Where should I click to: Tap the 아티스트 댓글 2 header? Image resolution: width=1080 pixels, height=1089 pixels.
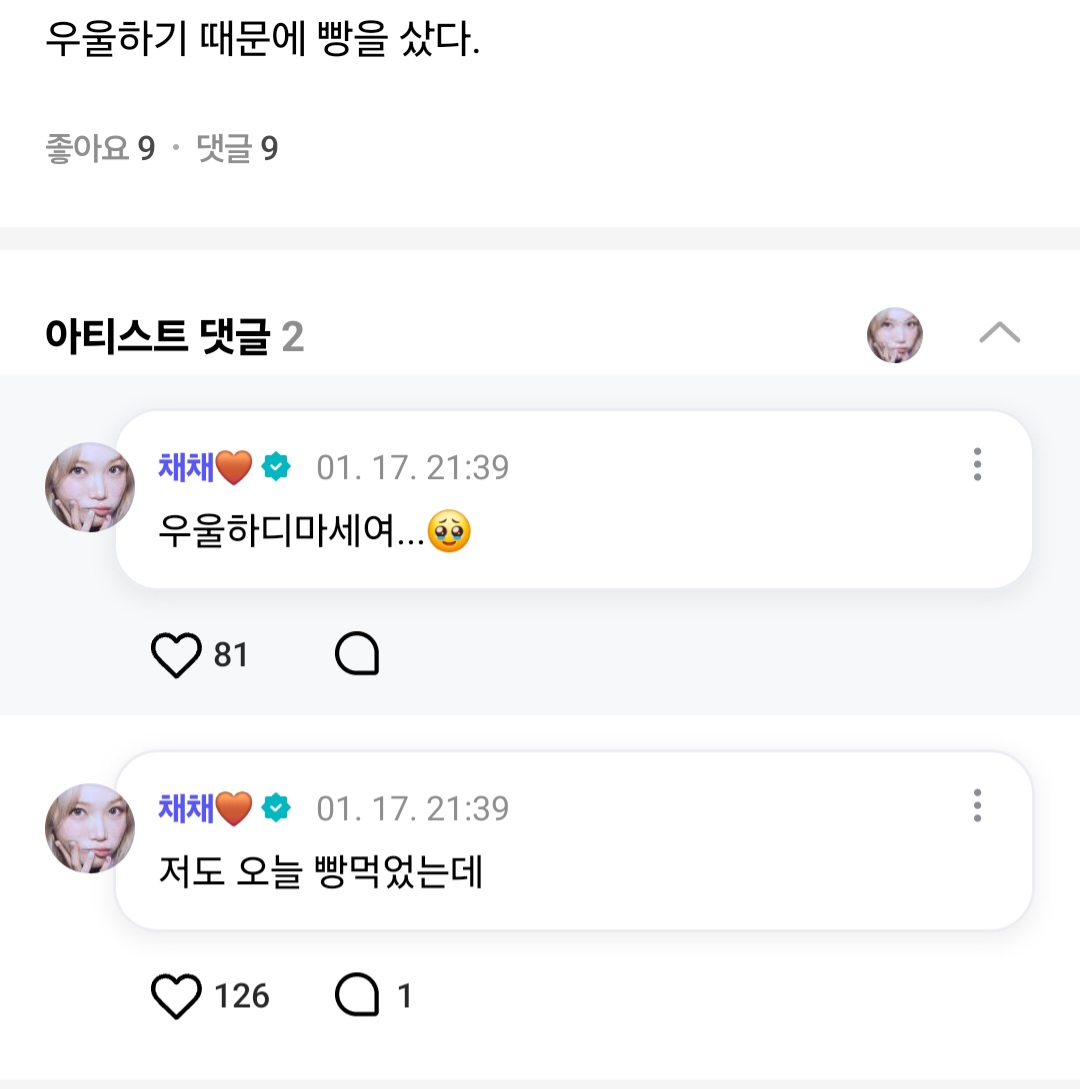[x=174, y=337]
